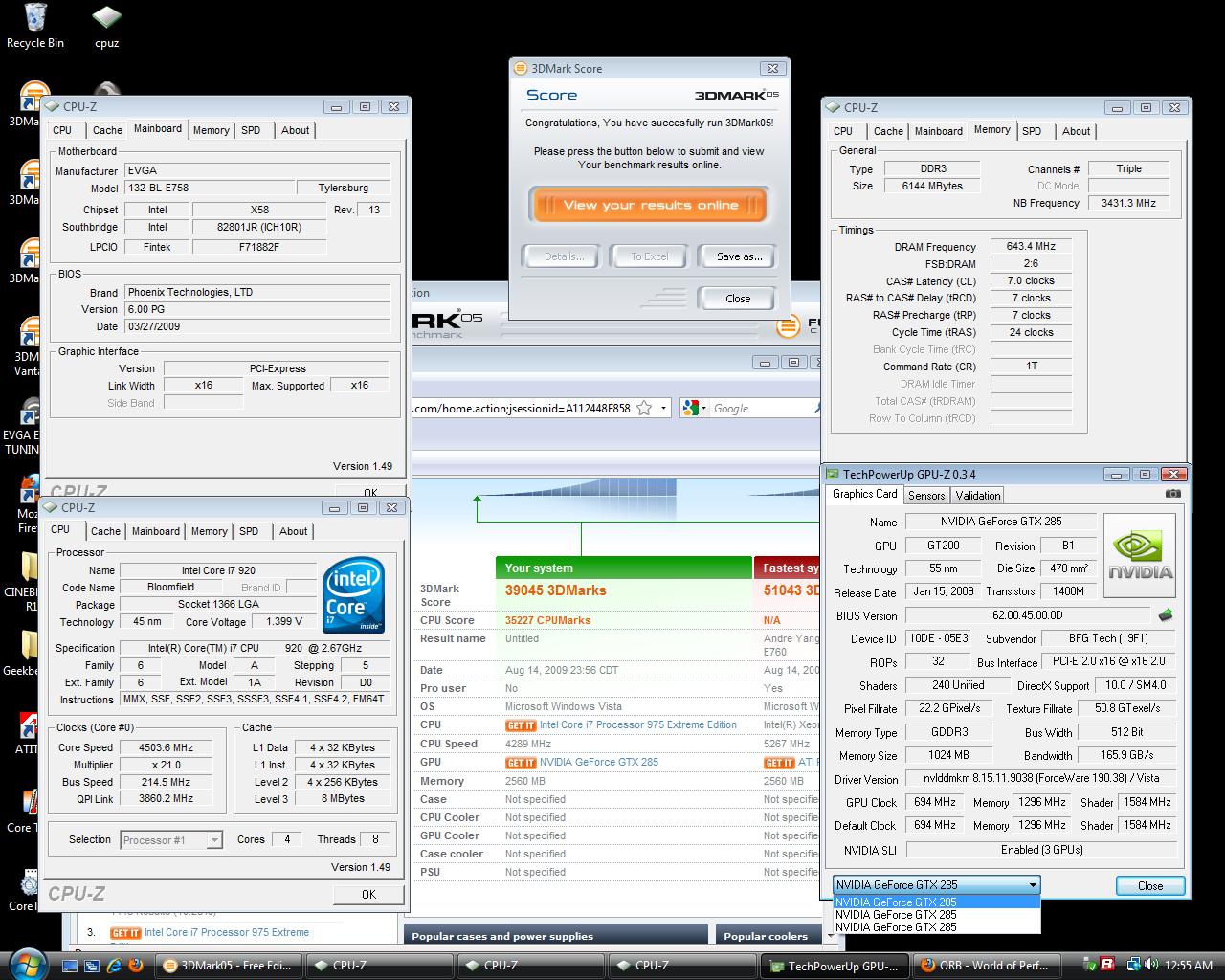
Task: Open GPU selection dropdown in GPU-Z
Action: pyautogui.click(x=936, y=885)
